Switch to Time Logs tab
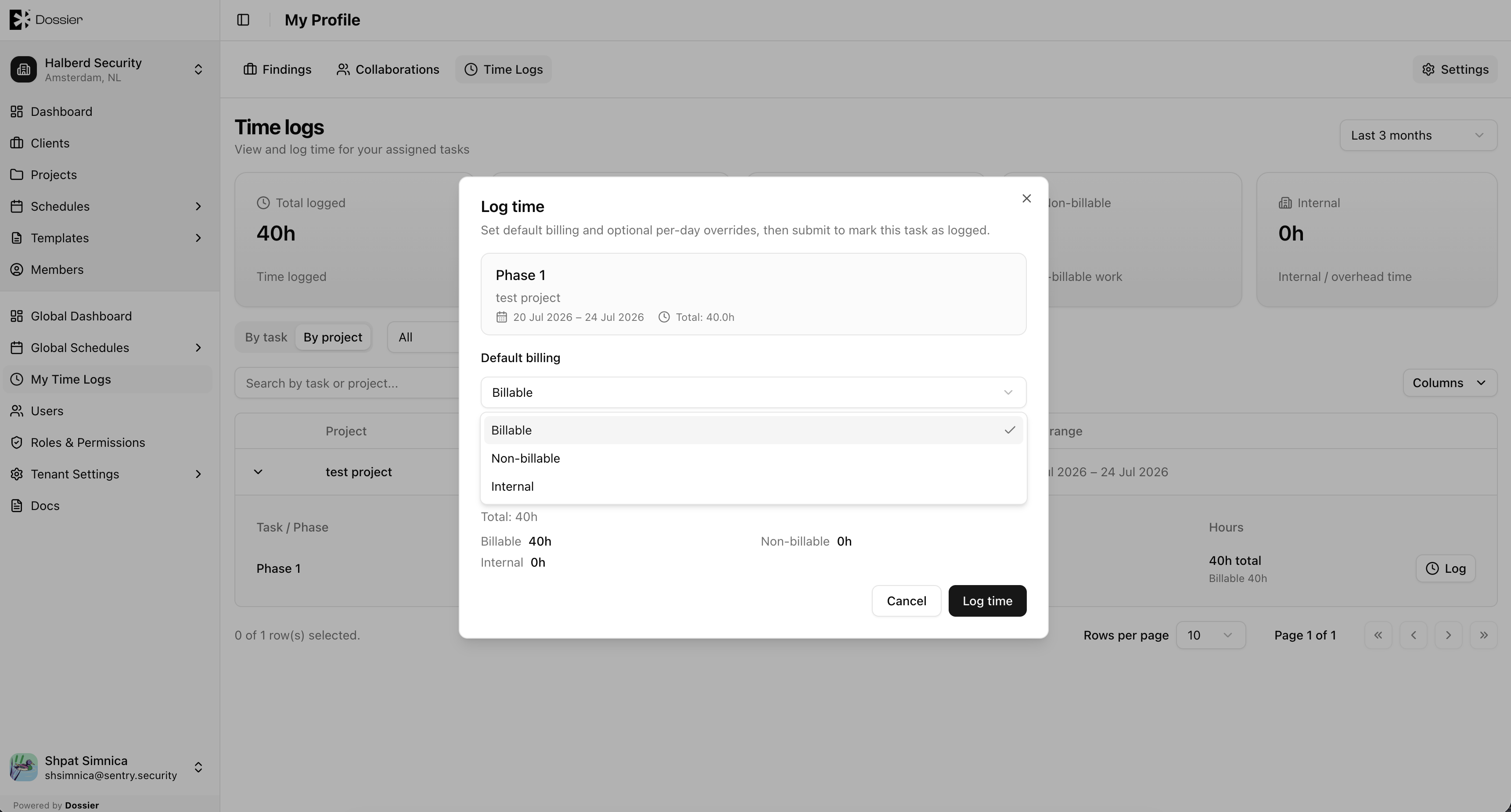The image size is (1511, 812). pos(503,69)
